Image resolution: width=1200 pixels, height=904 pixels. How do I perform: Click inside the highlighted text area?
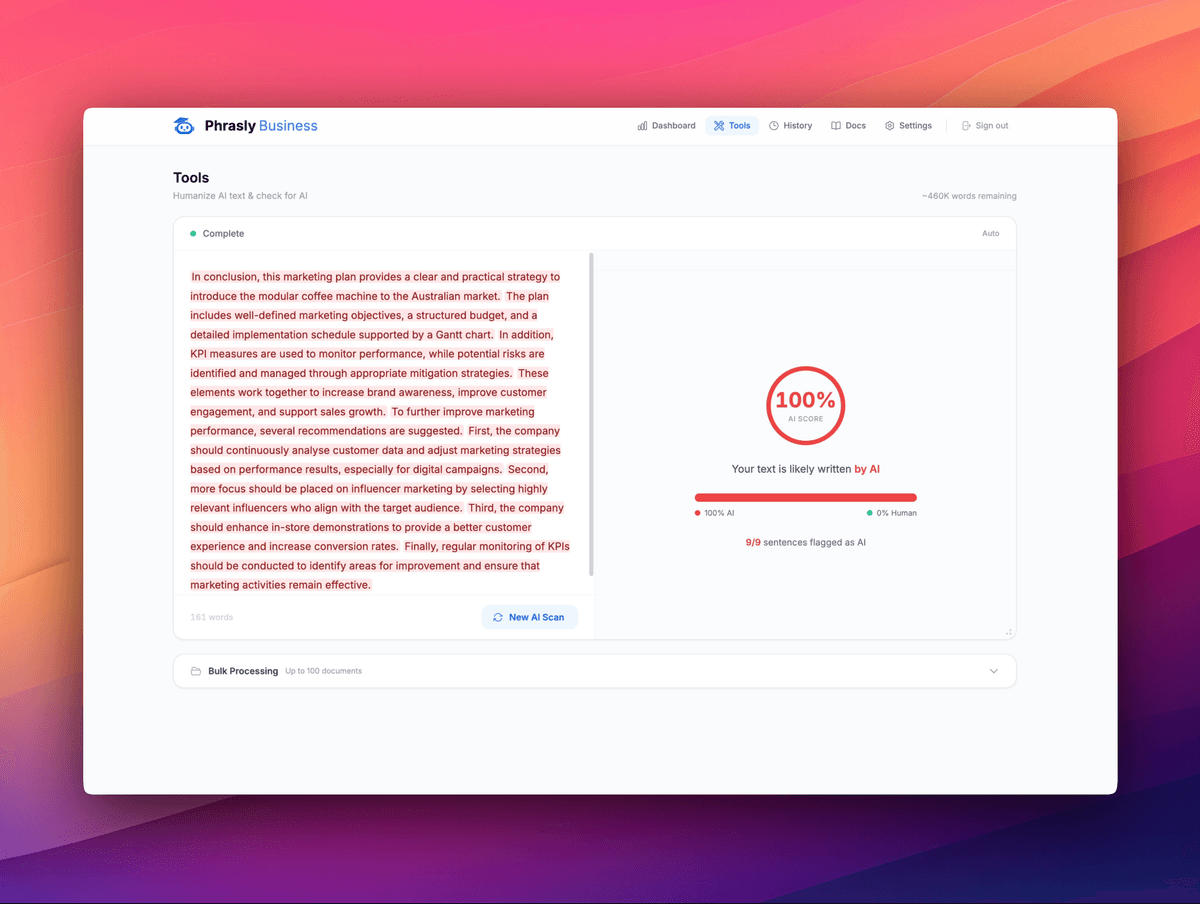(379, 430)
